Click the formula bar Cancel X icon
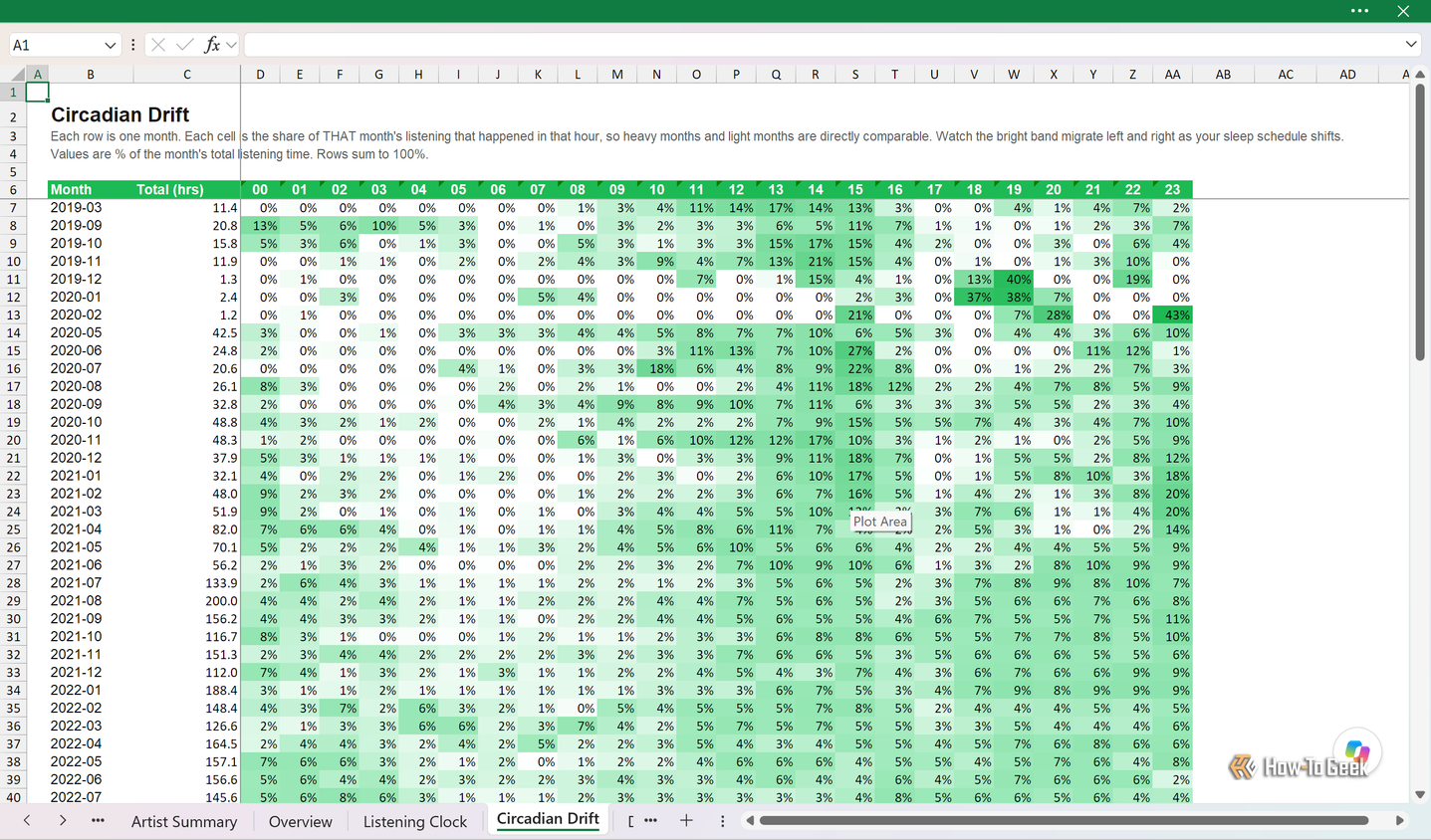Screen dimensions: 1431x840 (x=157, y=45)
